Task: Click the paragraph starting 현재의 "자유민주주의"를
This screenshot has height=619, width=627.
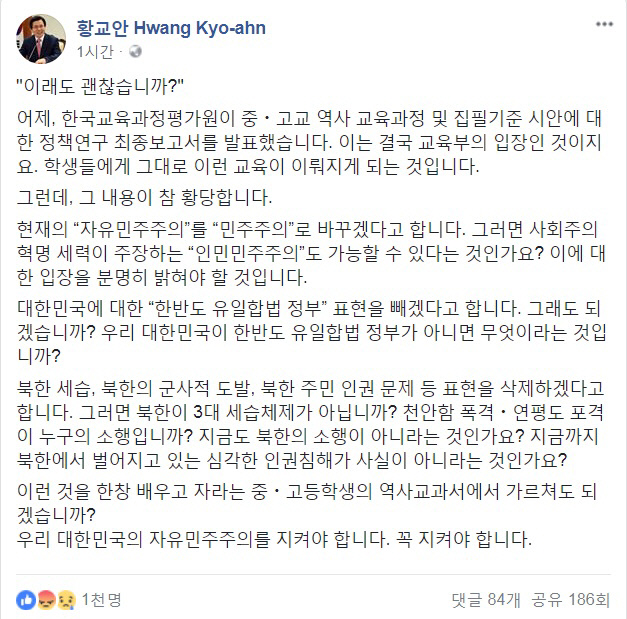Action: tap(311, 253)
